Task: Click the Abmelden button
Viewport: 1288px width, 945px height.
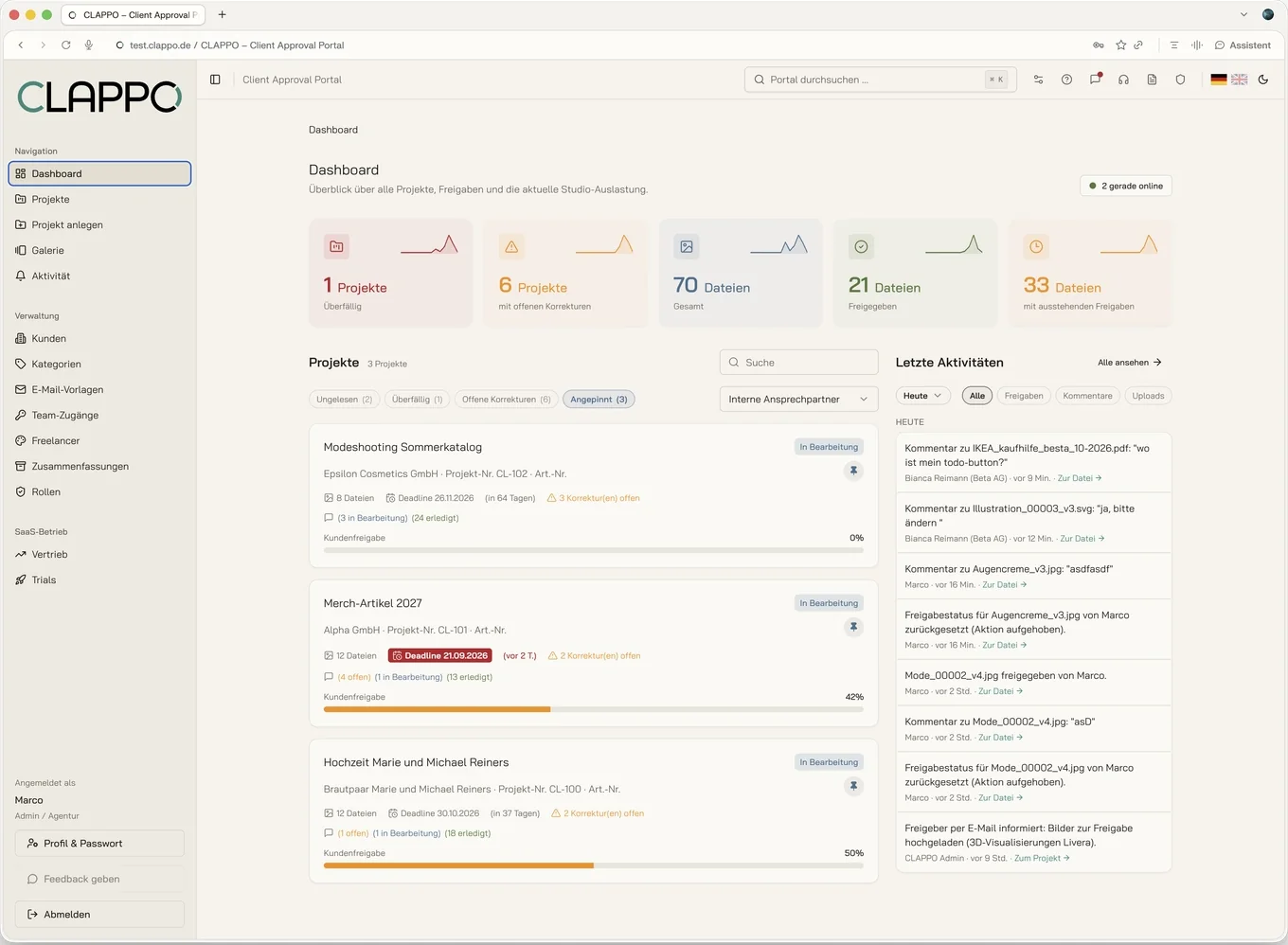Action: click(99, 915)
